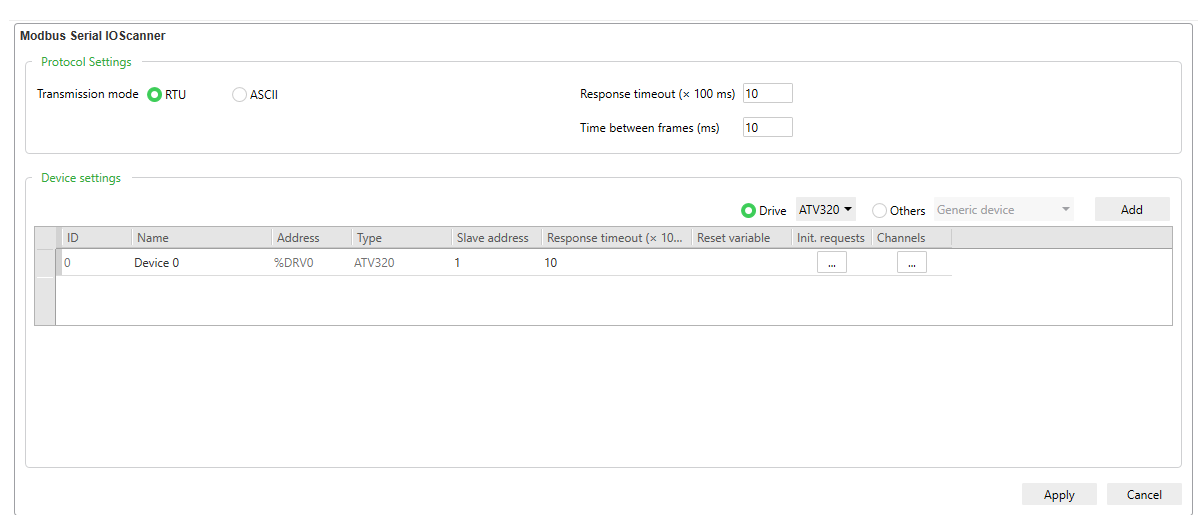Choose the Others device type radio
This screenshot has width=1198, height=515.
coord(879,210)
